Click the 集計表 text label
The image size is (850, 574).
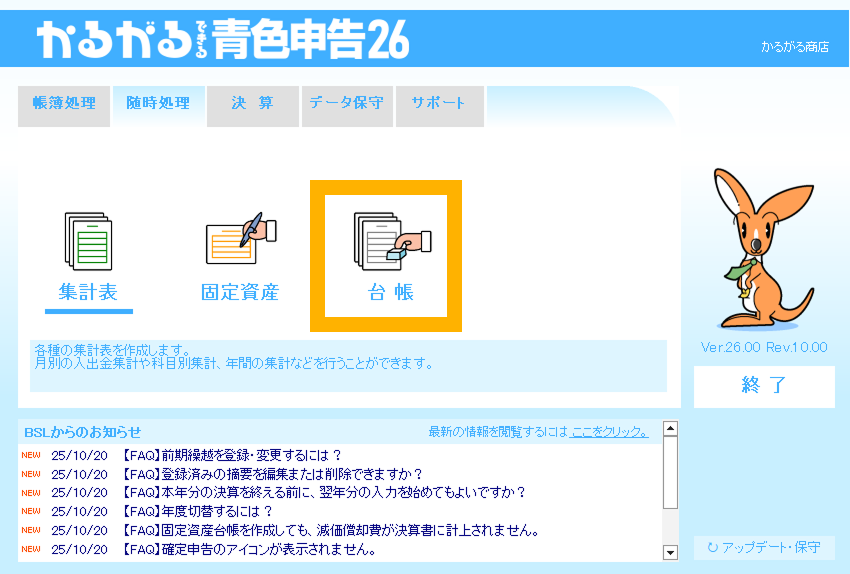point(88,293)
